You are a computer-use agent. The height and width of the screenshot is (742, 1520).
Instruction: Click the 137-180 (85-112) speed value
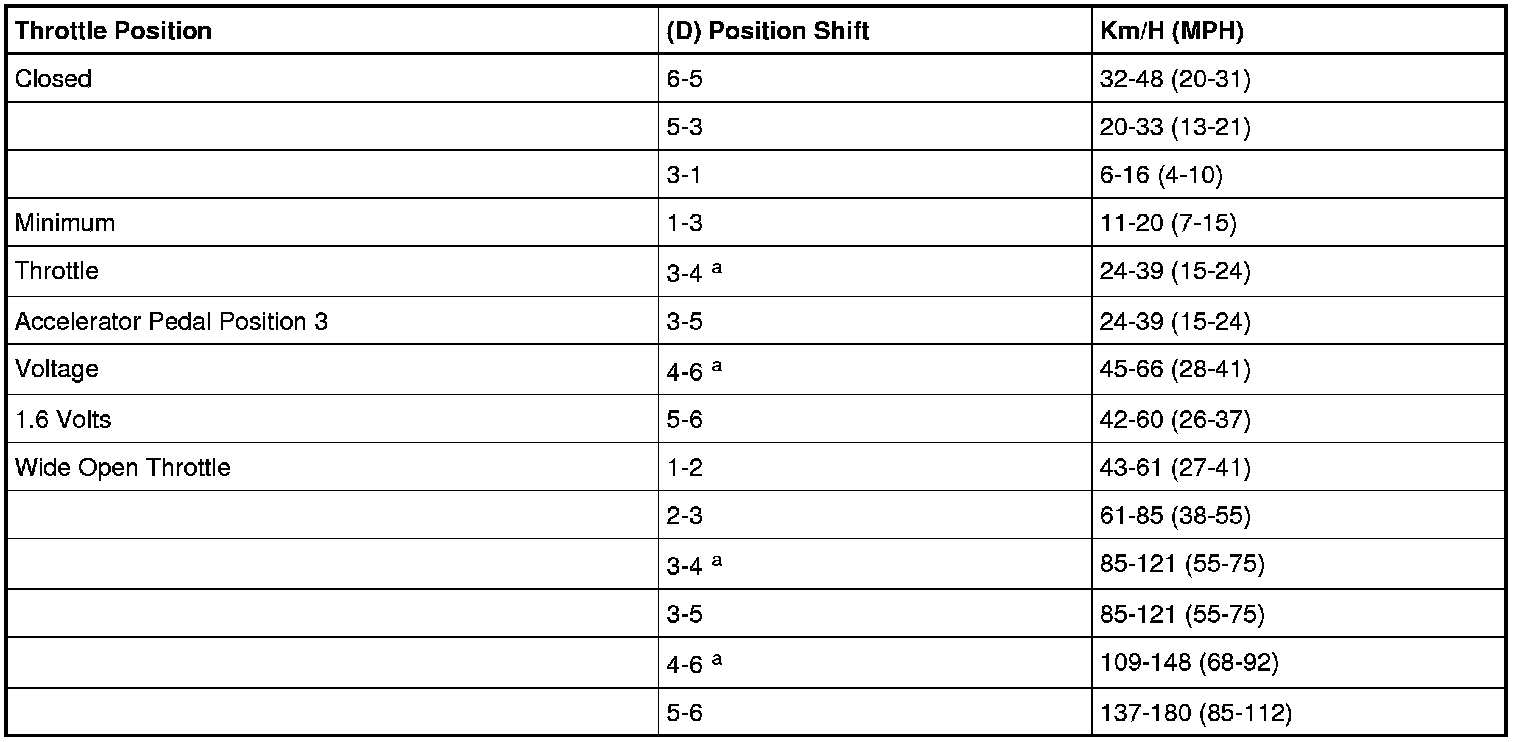coord(1195,713)
